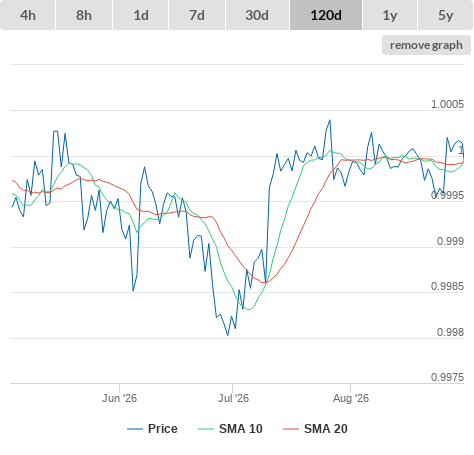Screen dimensions: 474x455
Task: Click the remove graph button
Action: click(426, 45)
